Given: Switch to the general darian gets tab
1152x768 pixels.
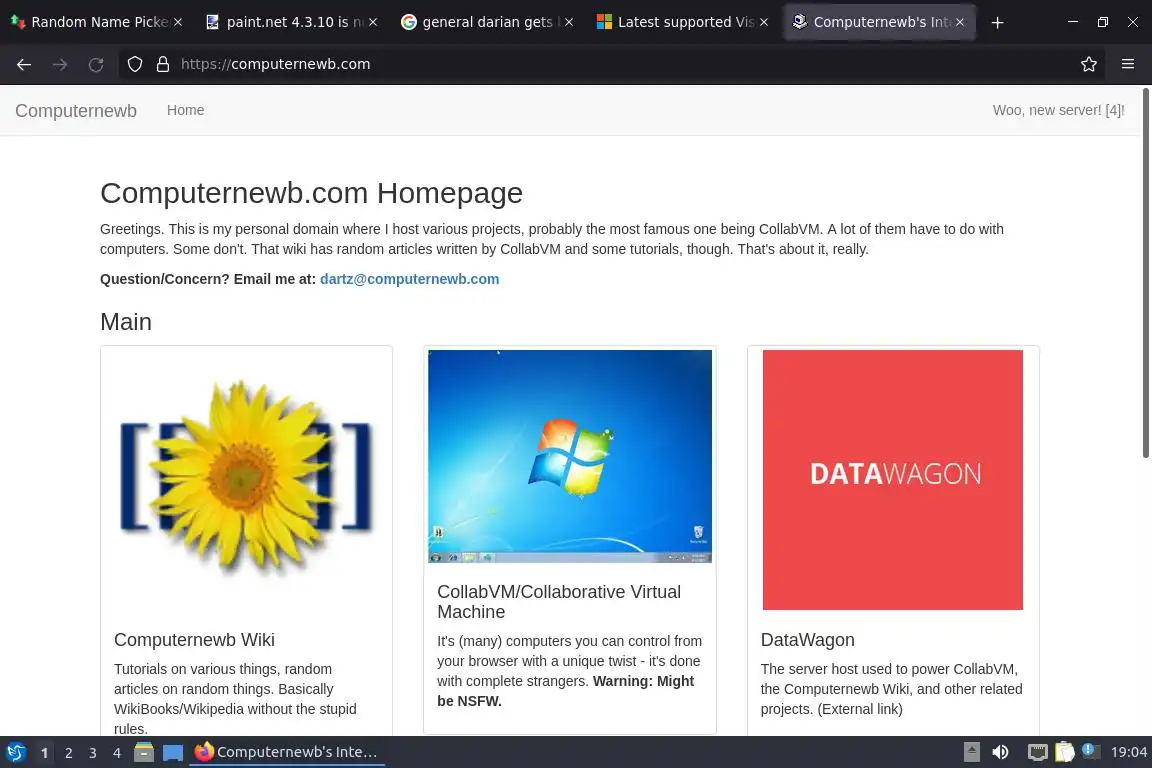Looking at the screenshot, I should point(486,23).
